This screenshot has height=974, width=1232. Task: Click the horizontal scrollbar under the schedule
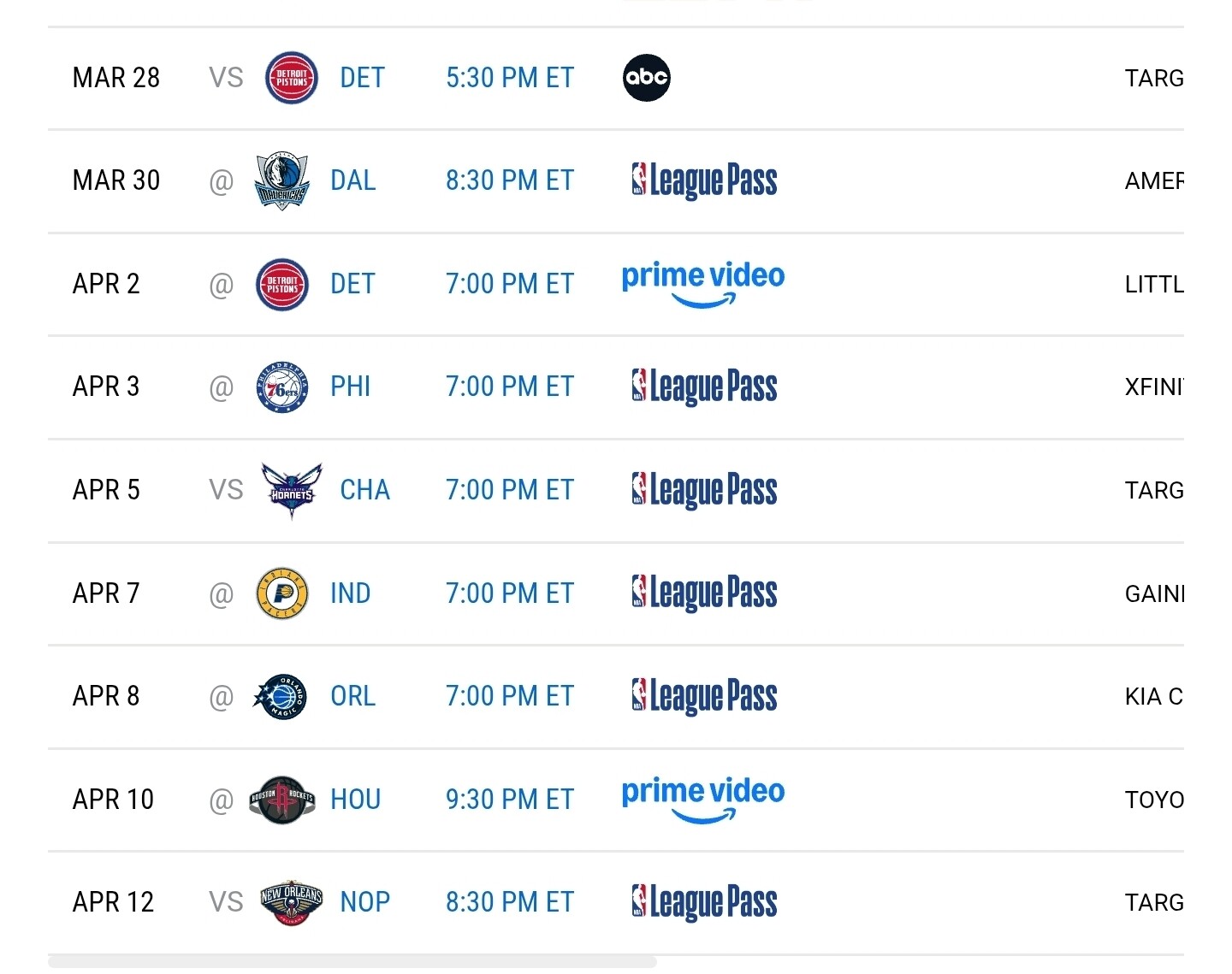[352, 963]
